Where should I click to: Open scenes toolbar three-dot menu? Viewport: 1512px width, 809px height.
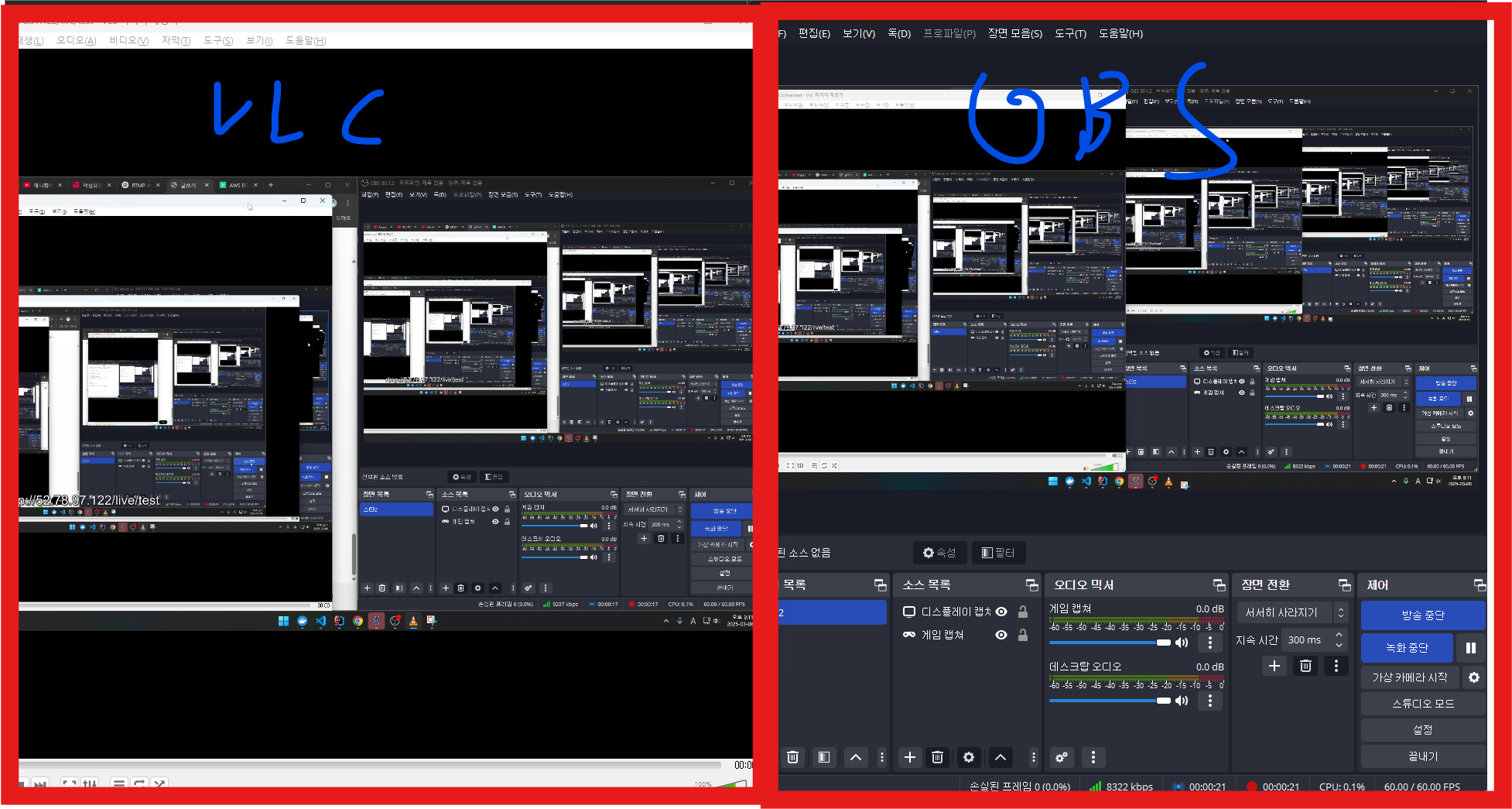pyautogui.click(x=881, y=757)
